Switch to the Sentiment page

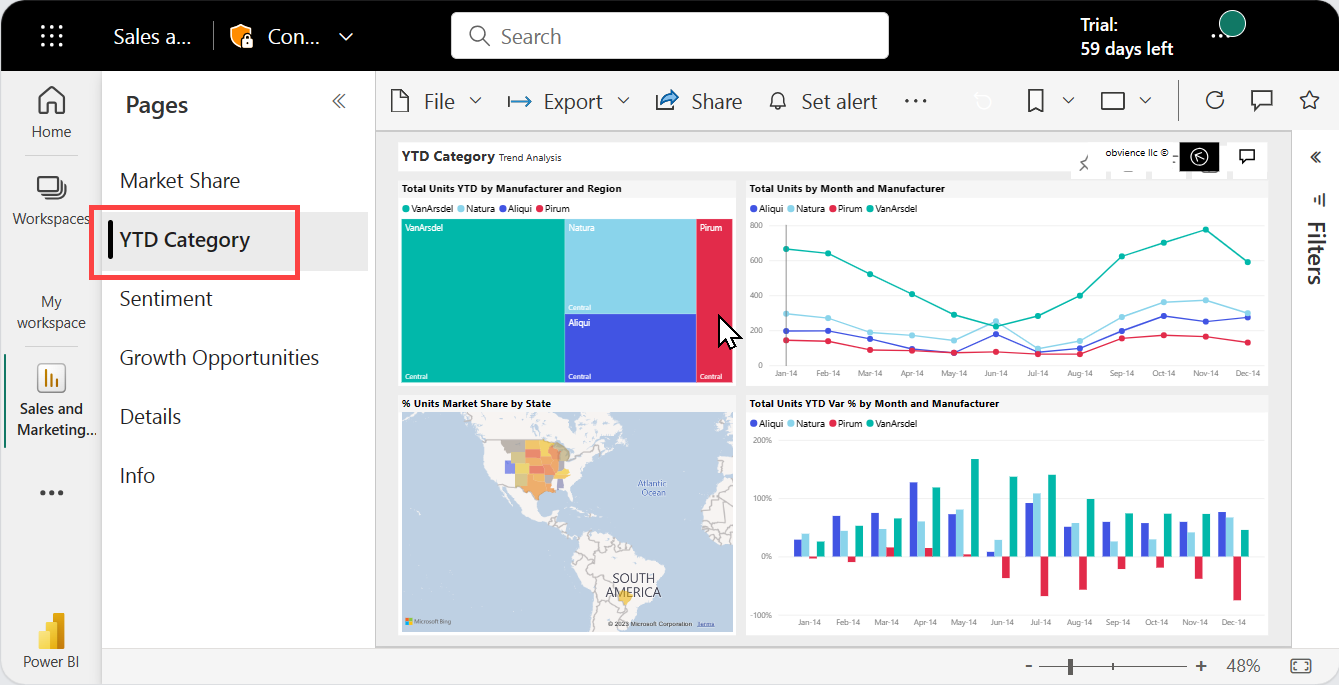(167, 298)
